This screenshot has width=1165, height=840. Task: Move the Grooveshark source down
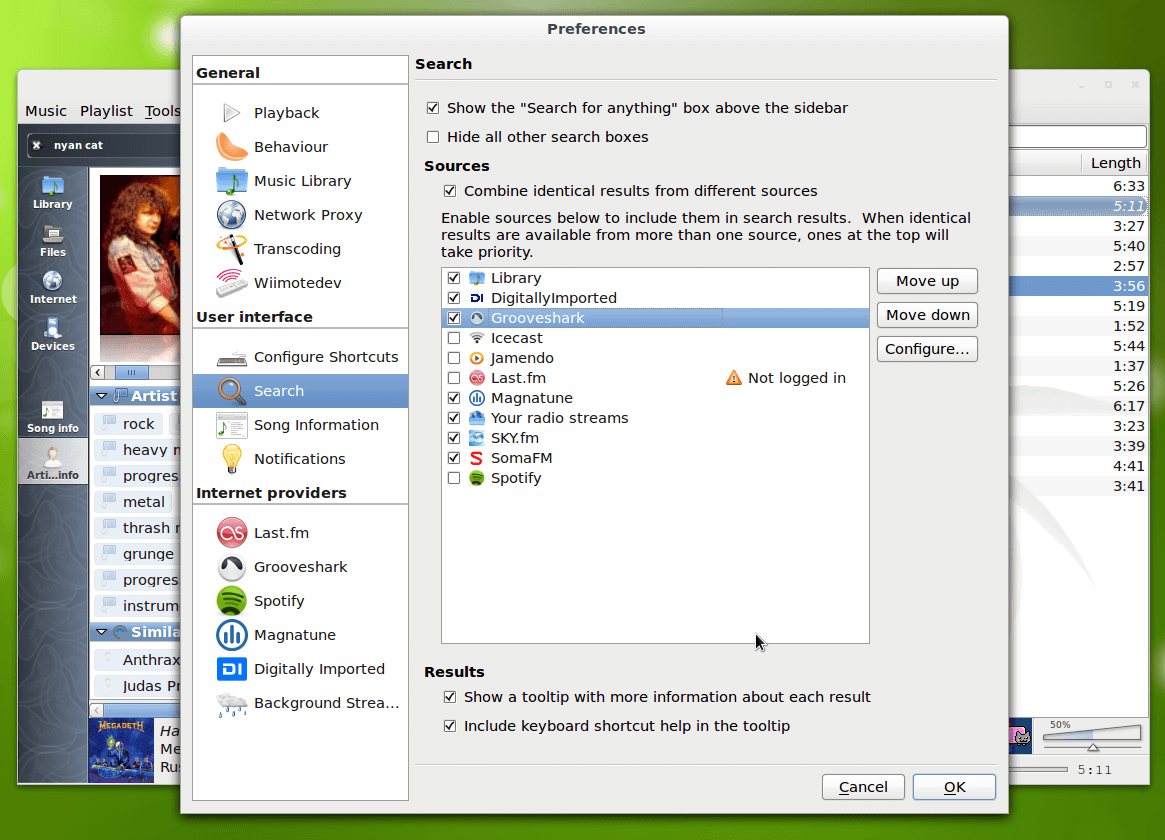(x=926, y=314)
